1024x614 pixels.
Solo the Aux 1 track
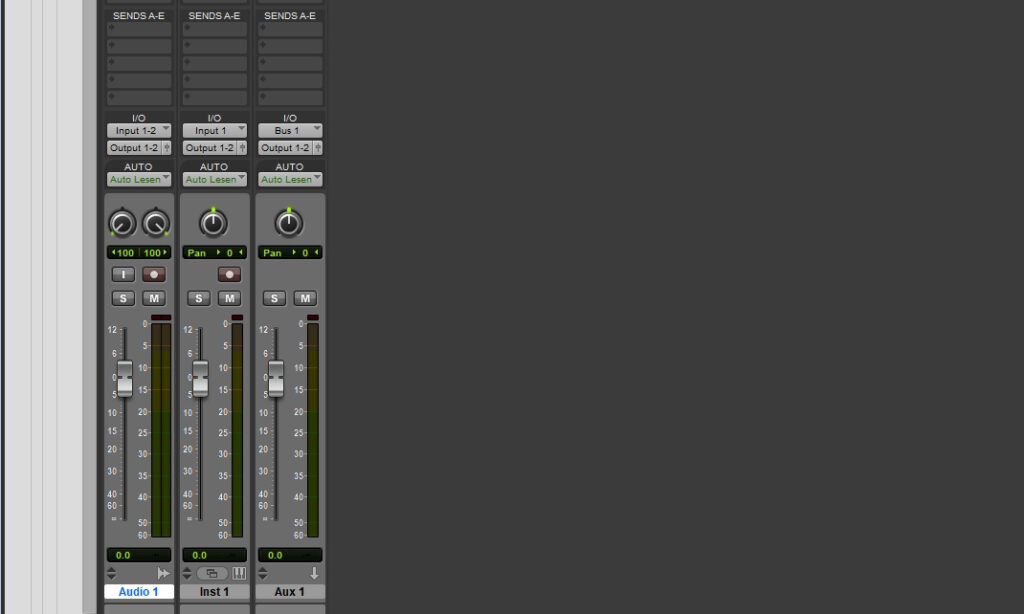274,299
